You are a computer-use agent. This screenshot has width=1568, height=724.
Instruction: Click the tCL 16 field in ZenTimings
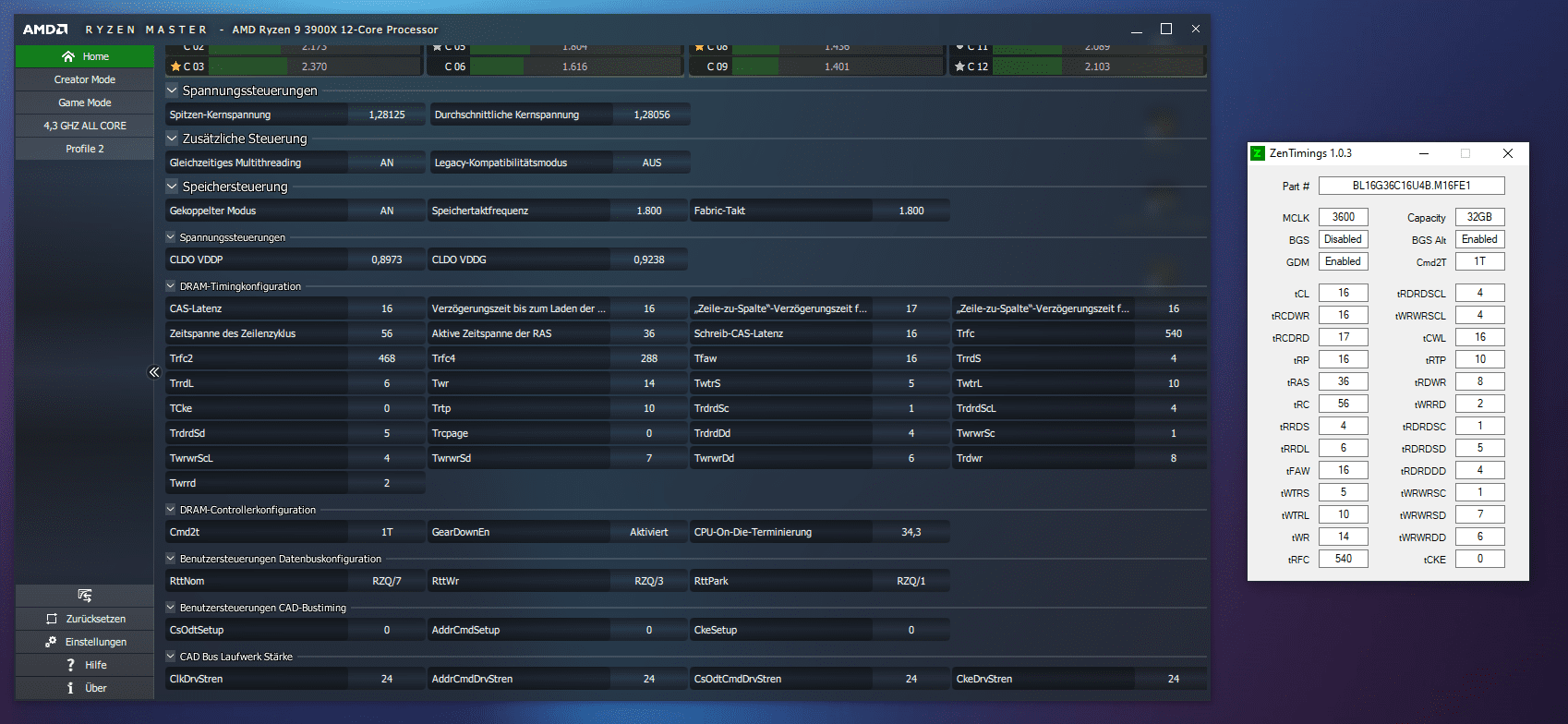pos(1344,293)
